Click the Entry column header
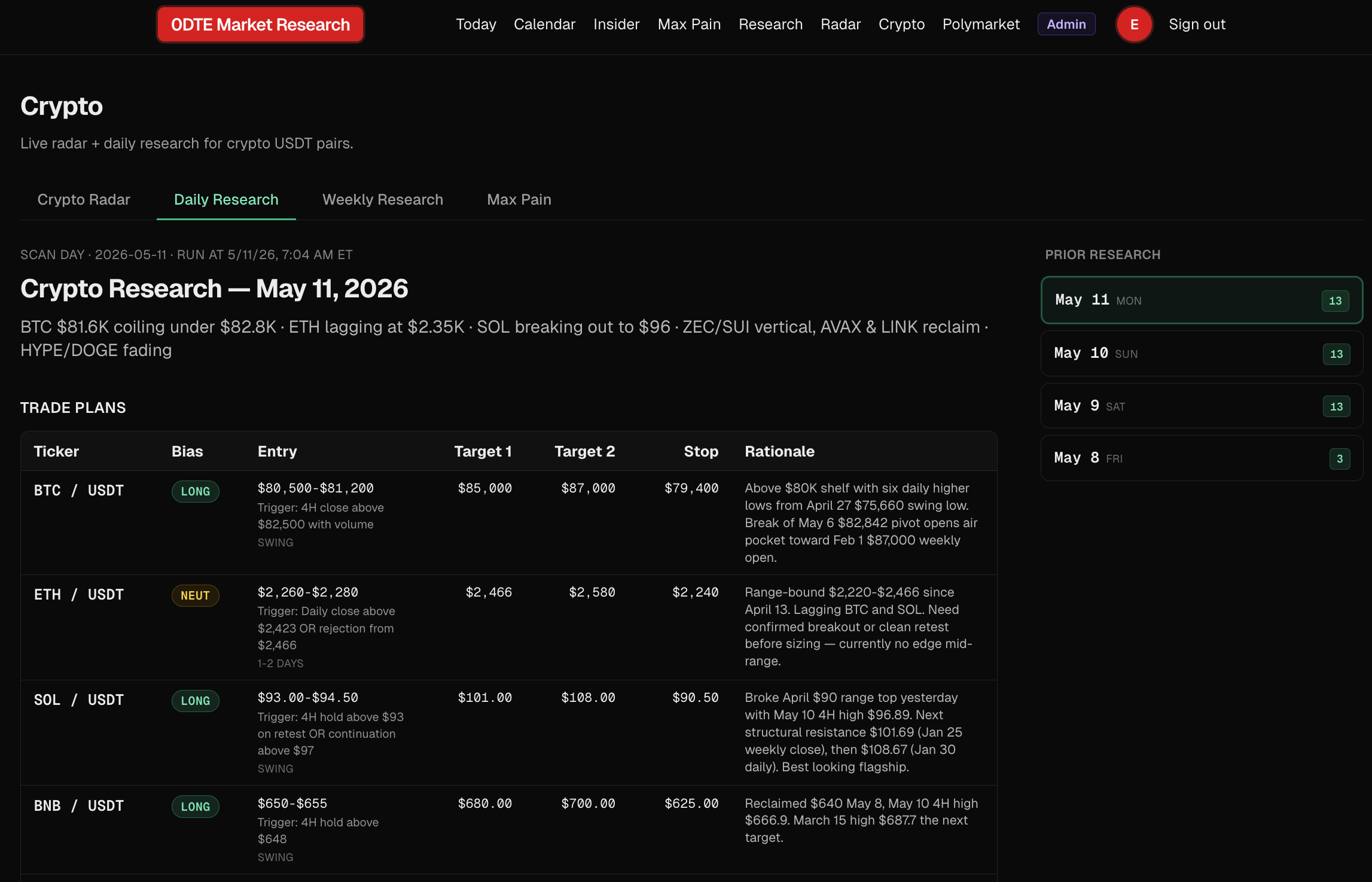Viewport: 1372px width, 882px height. (x=277, y=452)
